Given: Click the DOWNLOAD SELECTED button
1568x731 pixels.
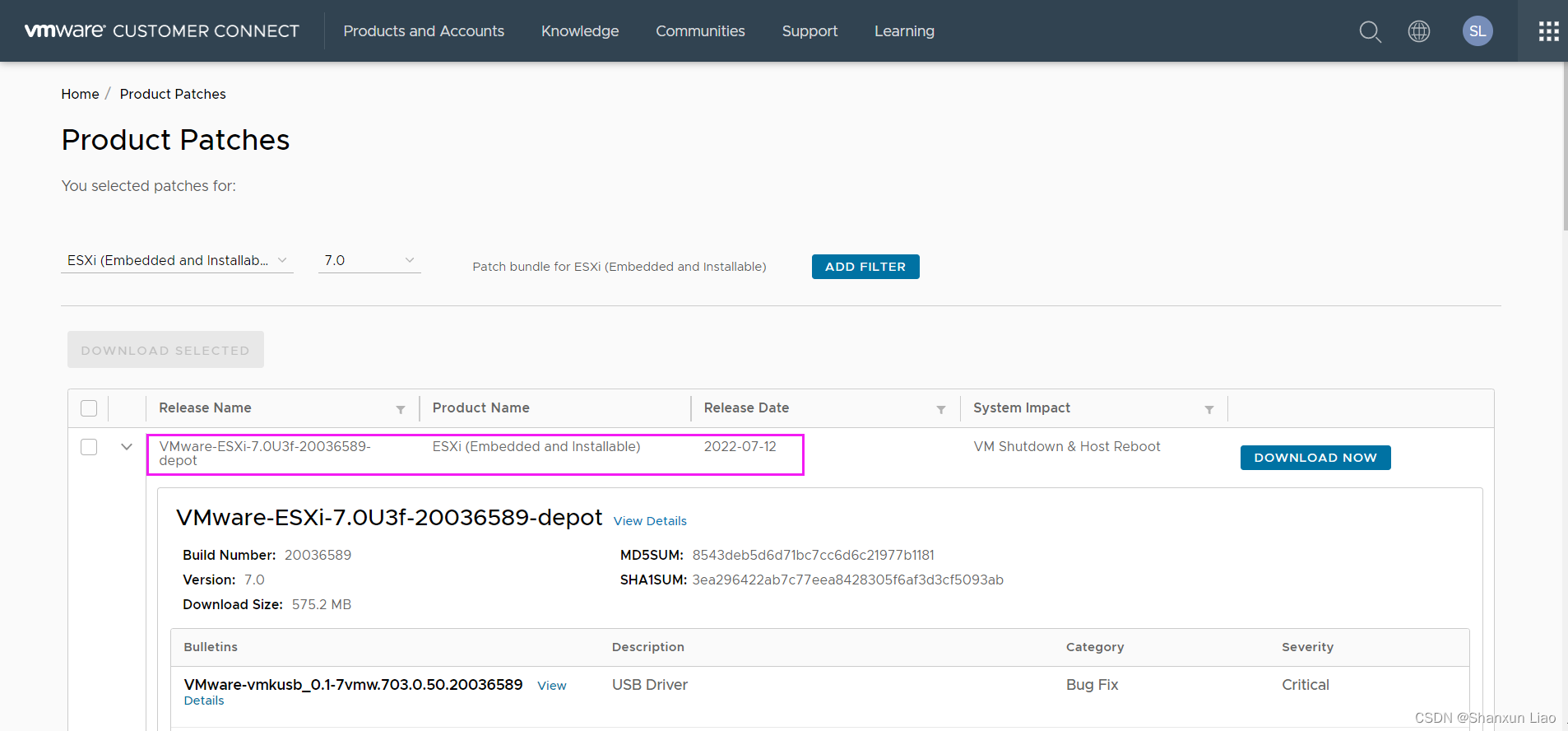Looking at the screenshot, I should (x=165, y=350).
